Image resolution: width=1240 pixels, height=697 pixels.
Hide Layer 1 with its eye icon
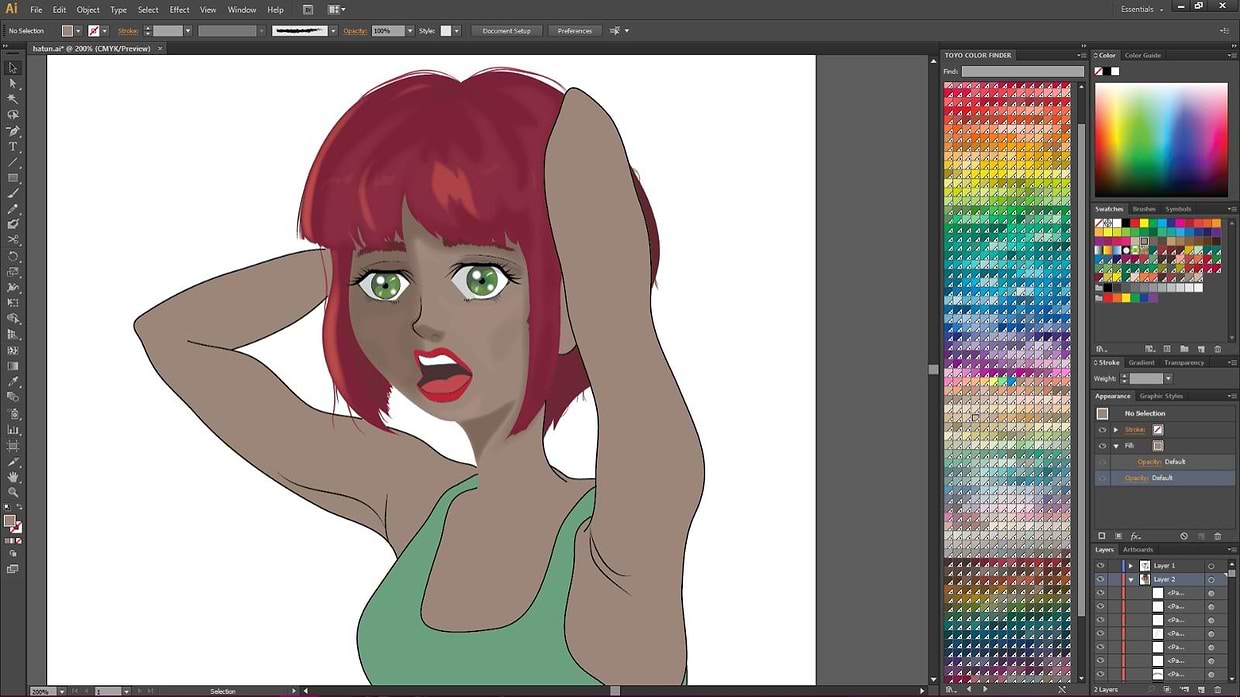coord(1101,566)
